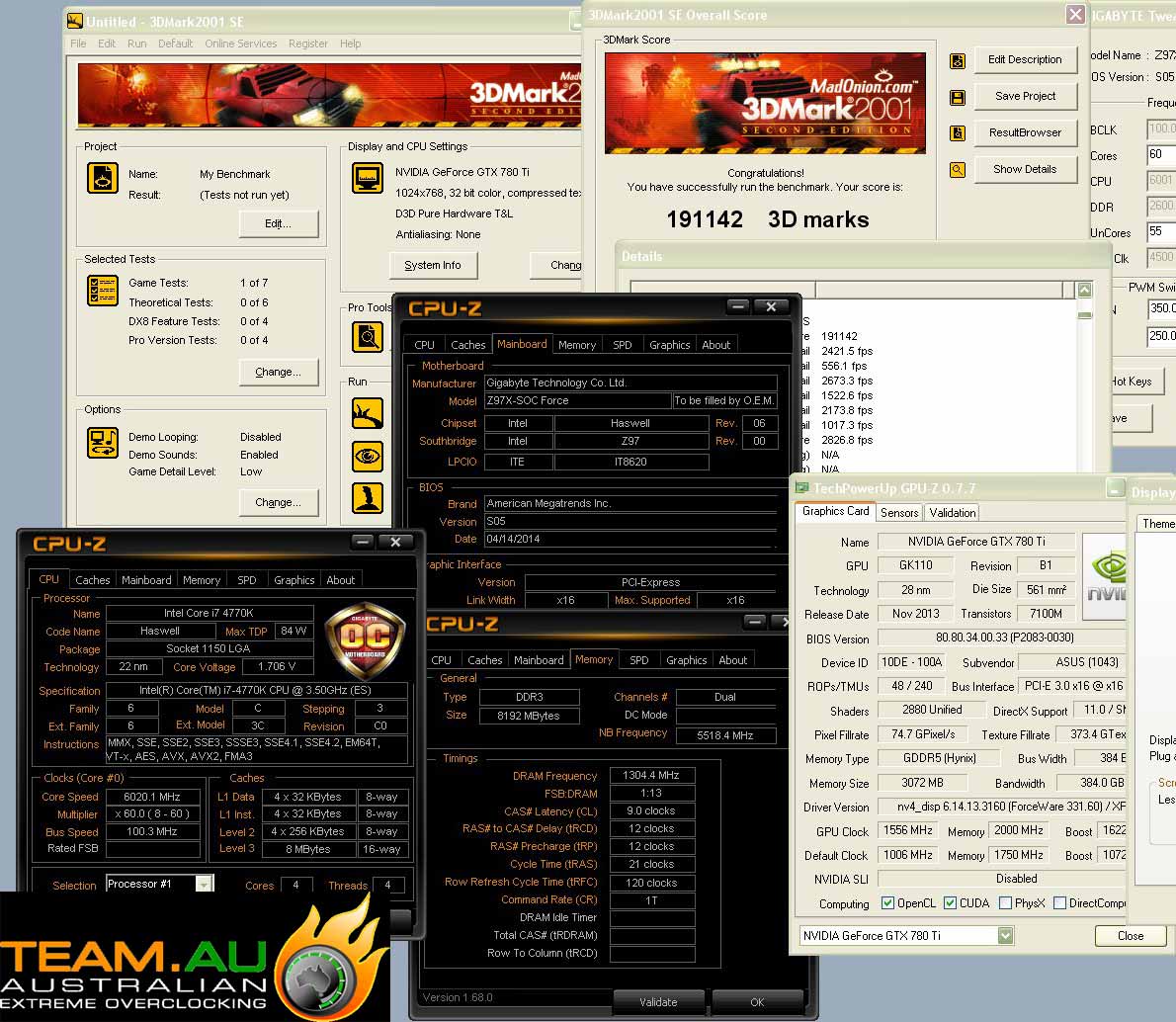Open the Processor #1 selection dropdown
The height and width of the screenshot is (1022, 1176).
point(204,885)
